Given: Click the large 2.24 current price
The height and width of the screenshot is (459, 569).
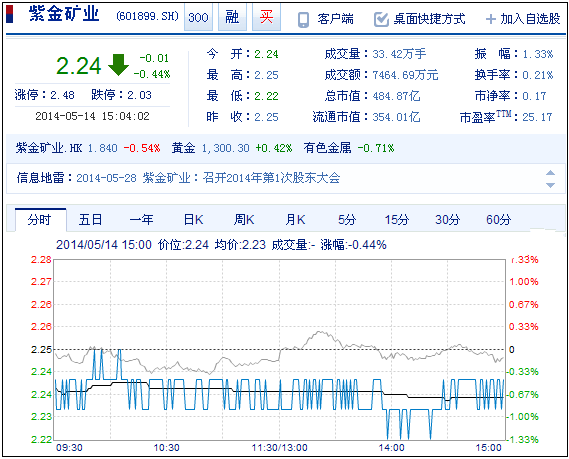Looking at the screenshot, I should coord(78,66).
